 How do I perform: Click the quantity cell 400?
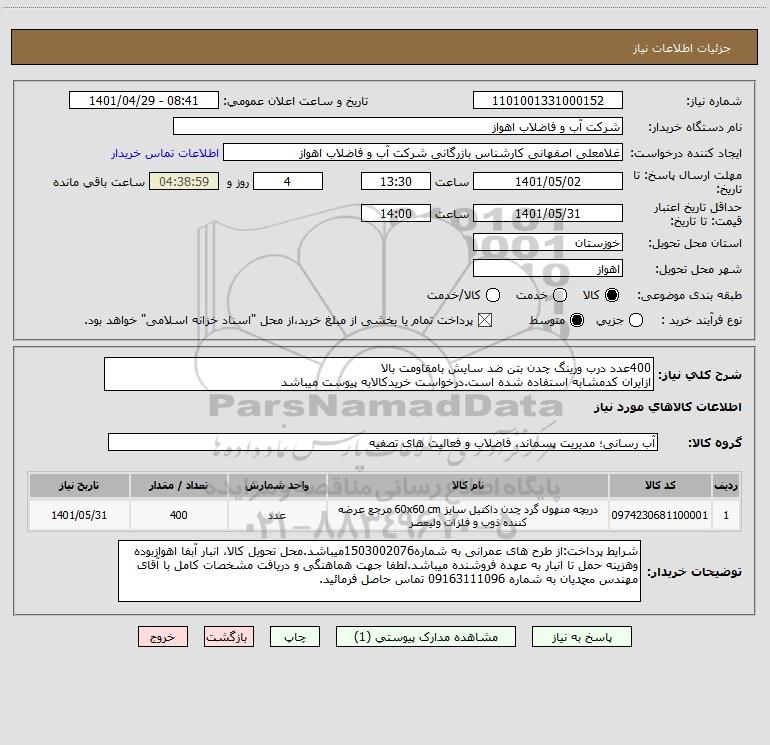pos(178,515)
